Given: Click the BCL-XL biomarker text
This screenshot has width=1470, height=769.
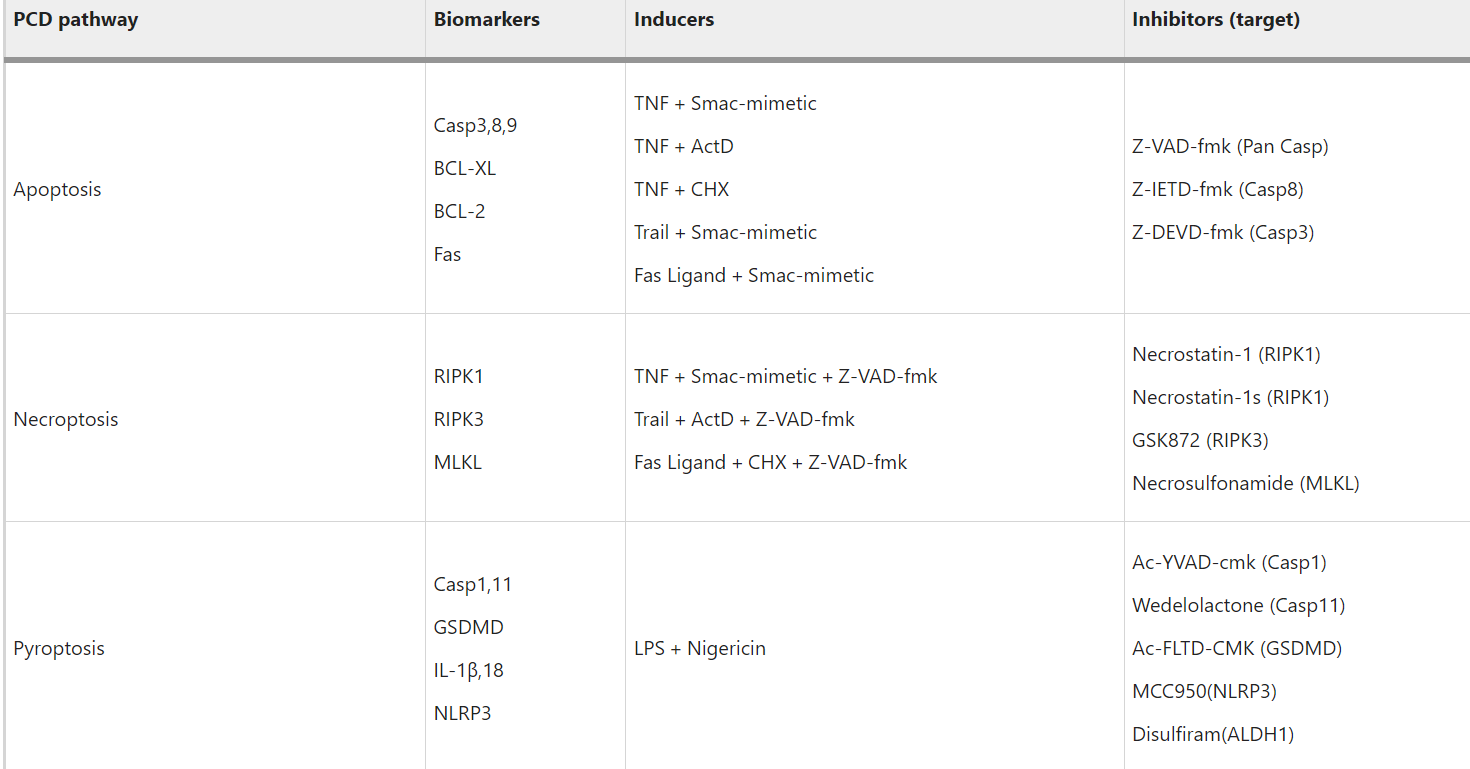Looking at the screenshot, I should pos(465,169).
